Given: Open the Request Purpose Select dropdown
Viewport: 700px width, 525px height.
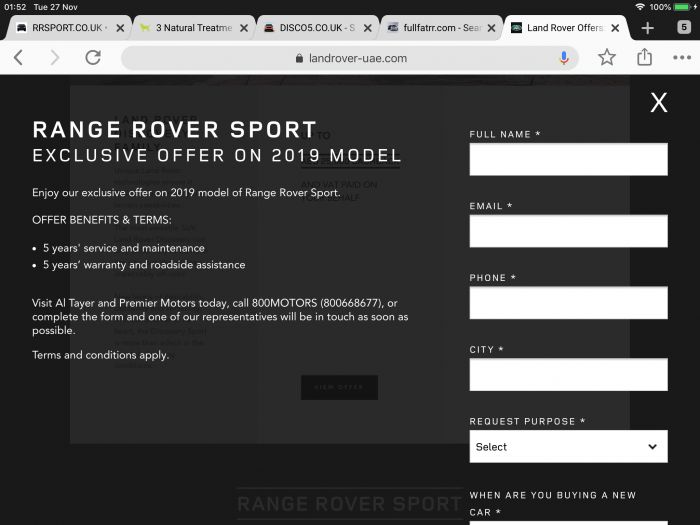Looking at the screenshot, I should coord(568,446).
